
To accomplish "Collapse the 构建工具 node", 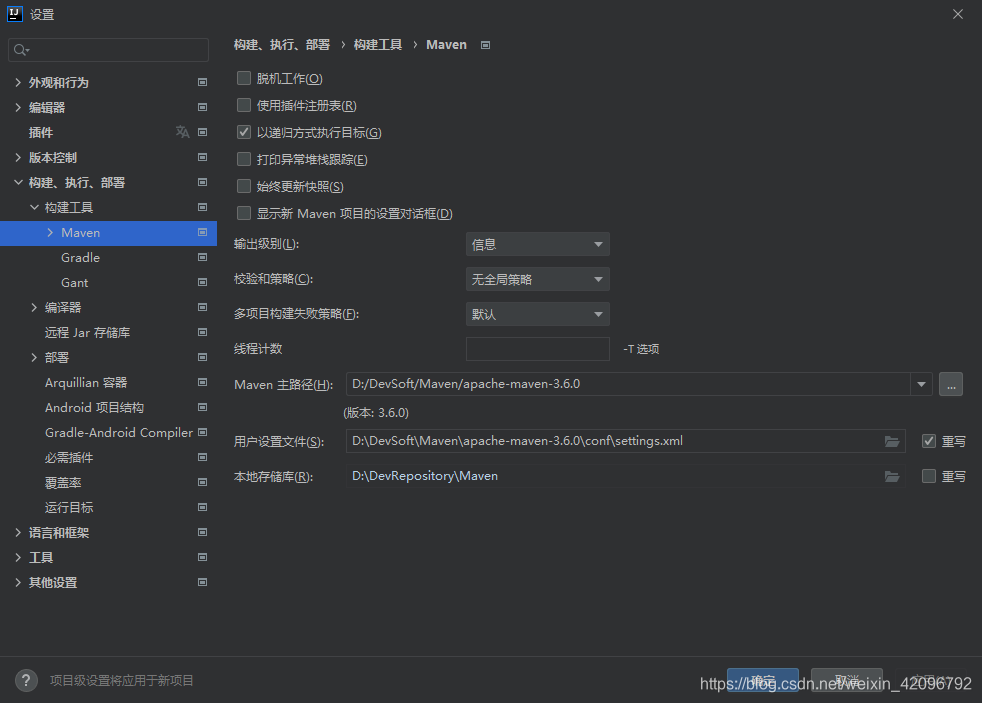I will coord(34,207).
